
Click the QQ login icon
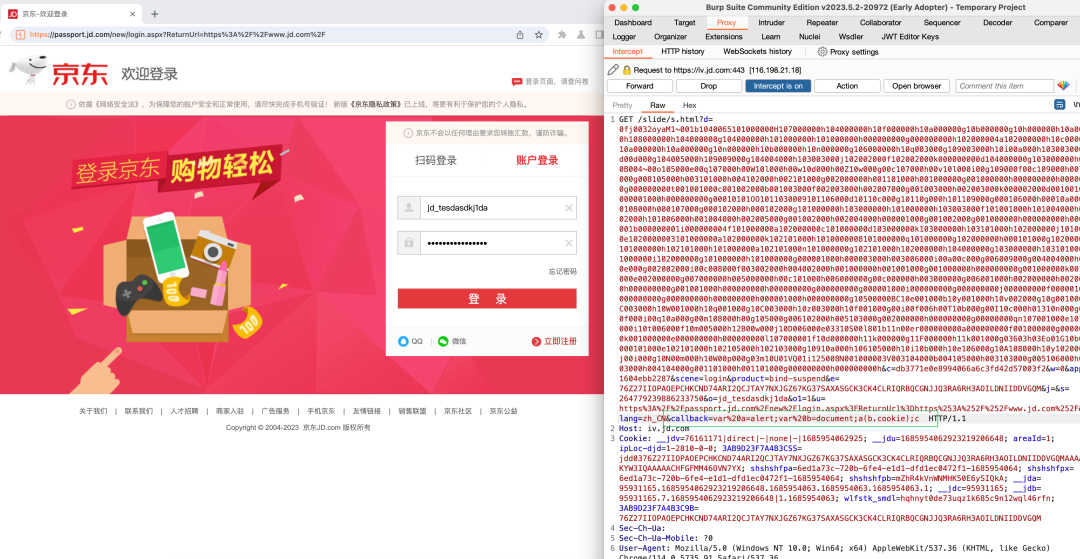403,341
